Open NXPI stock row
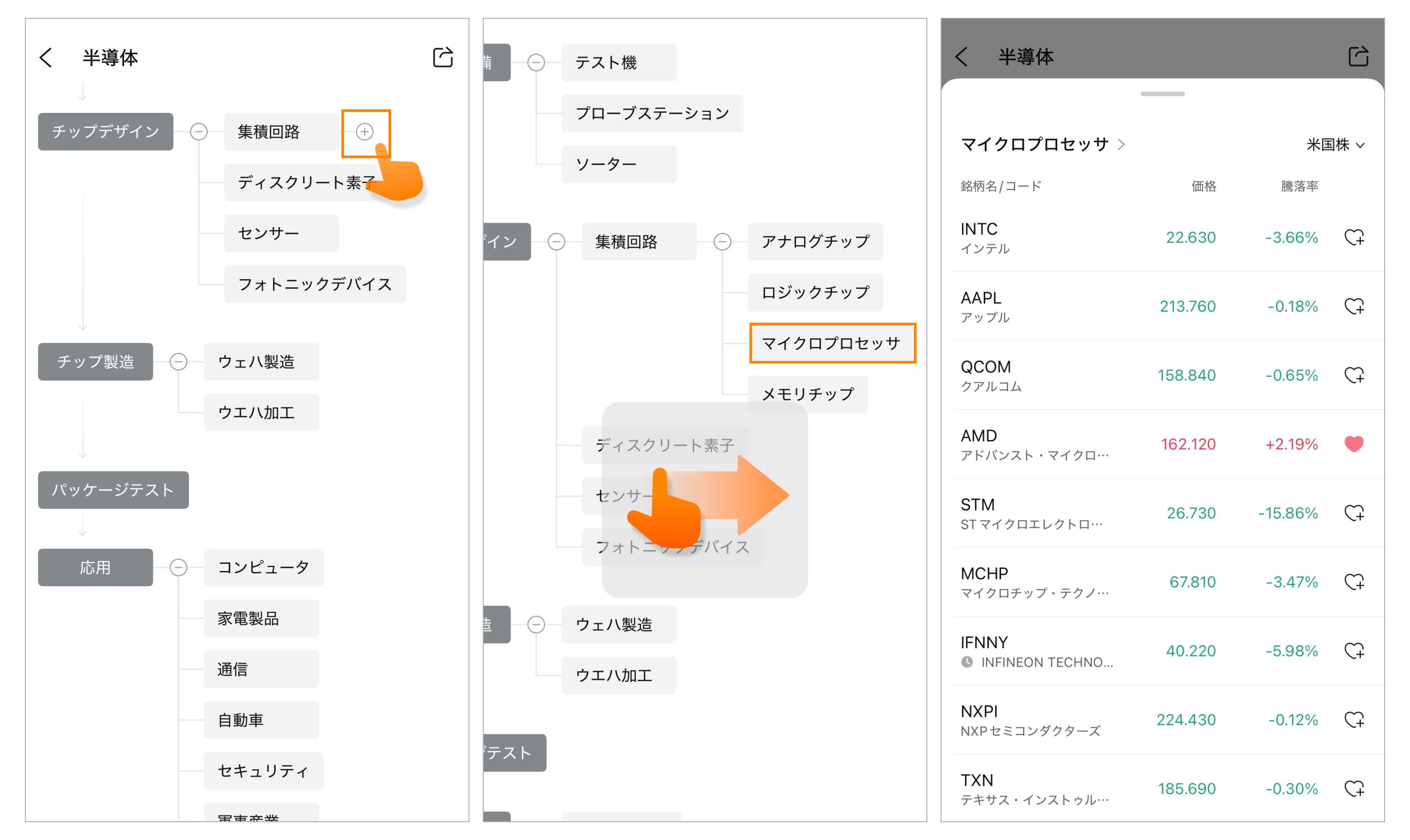This screenshot has height=840, width=1410. pos(1163,720)
